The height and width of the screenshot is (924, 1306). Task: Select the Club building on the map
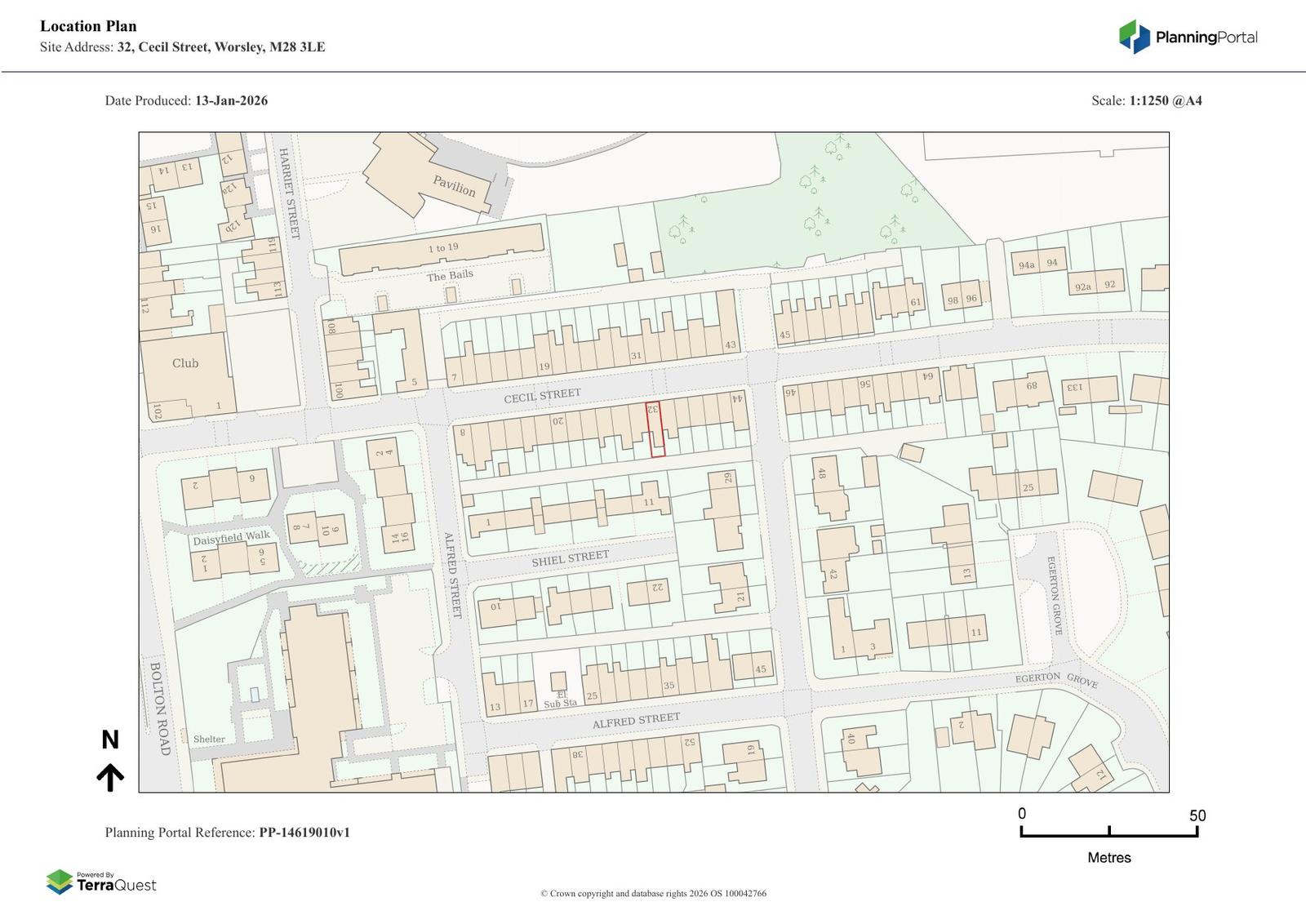click(185, 364)
